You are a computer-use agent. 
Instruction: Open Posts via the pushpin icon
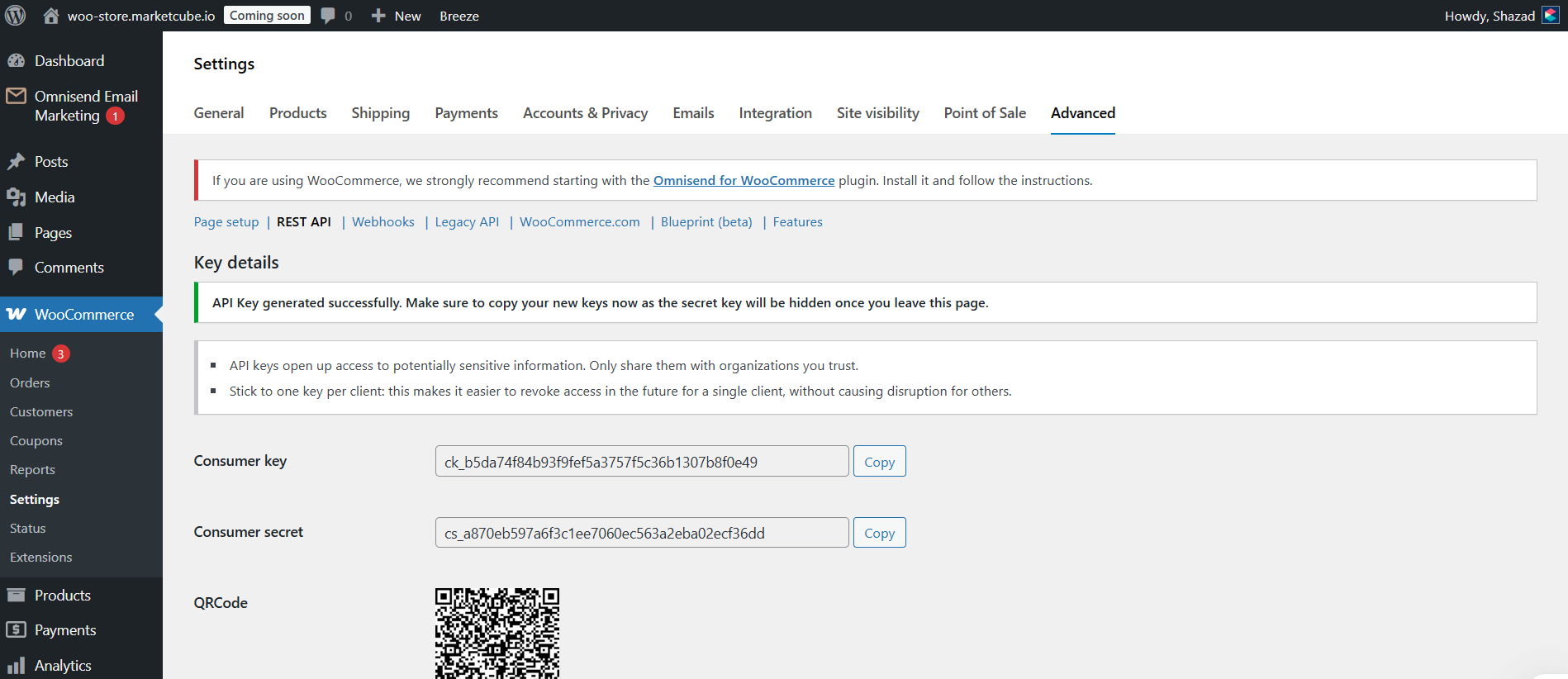tap(16, 162)
